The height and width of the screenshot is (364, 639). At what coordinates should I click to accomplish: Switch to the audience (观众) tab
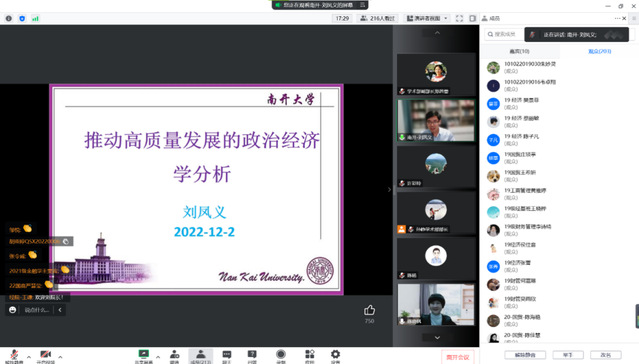coord(599,51)
